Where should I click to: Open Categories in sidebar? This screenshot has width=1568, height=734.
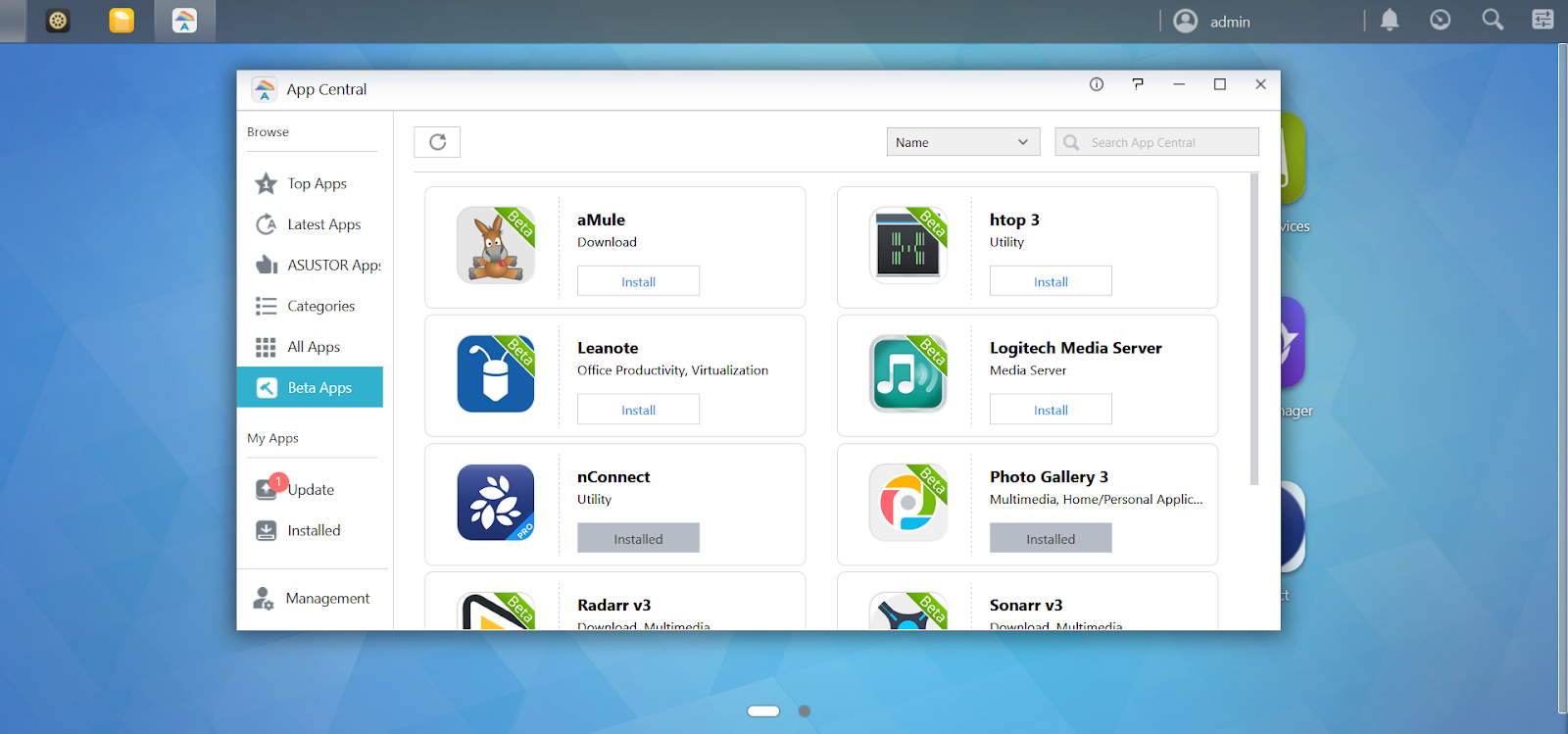(310, 306)
